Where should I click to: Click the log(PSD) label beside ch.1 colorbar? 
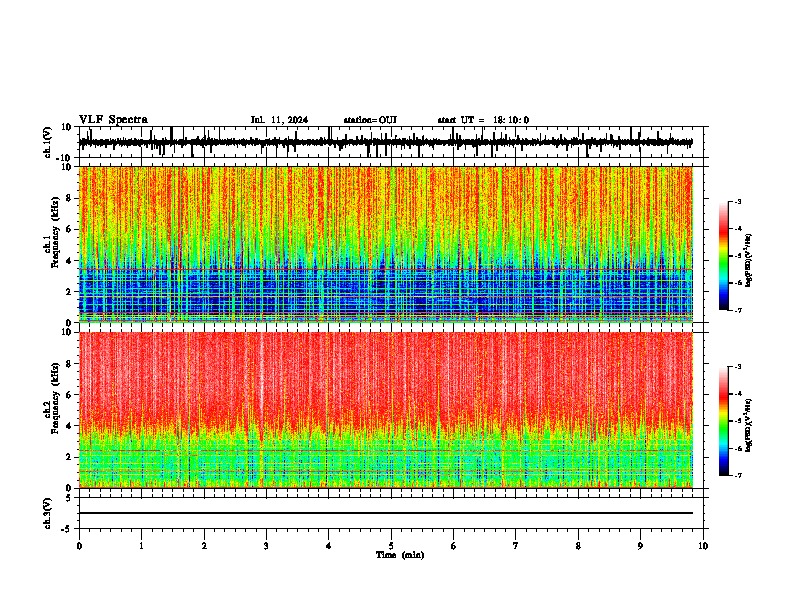click(x=749, y=260)
